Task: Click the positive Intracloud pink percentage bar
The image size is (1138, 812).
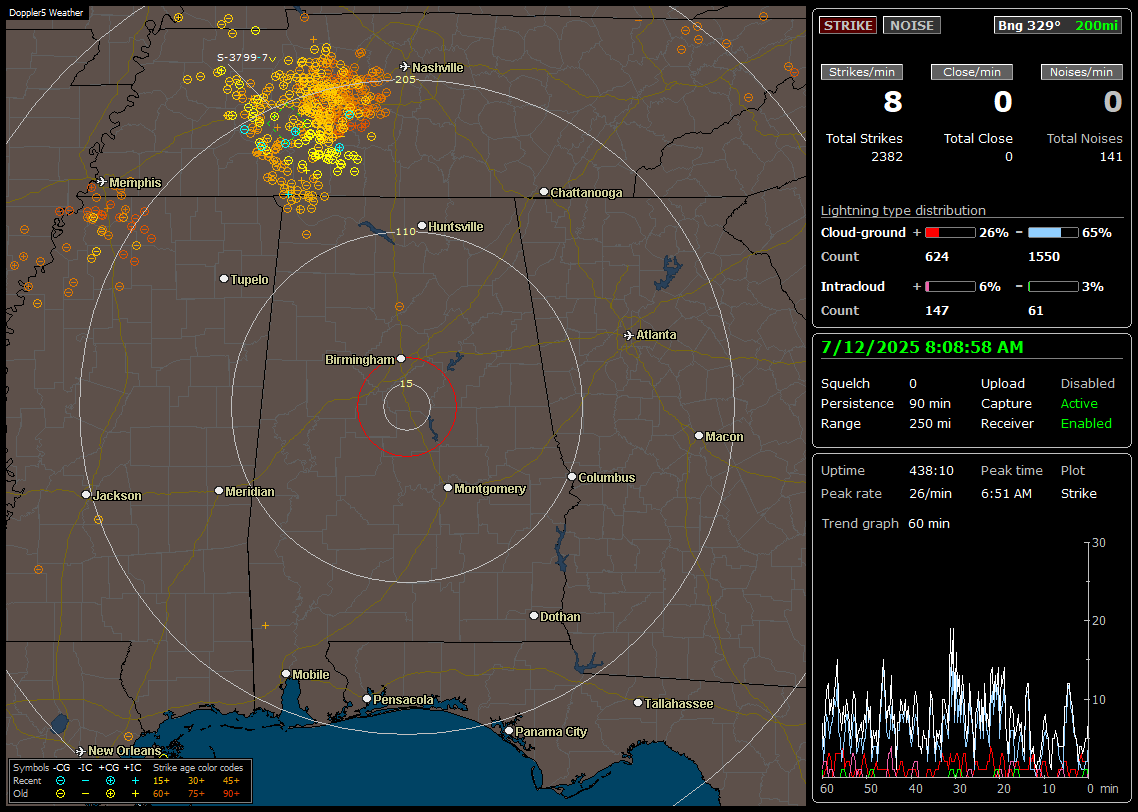Action: (950, 287)
